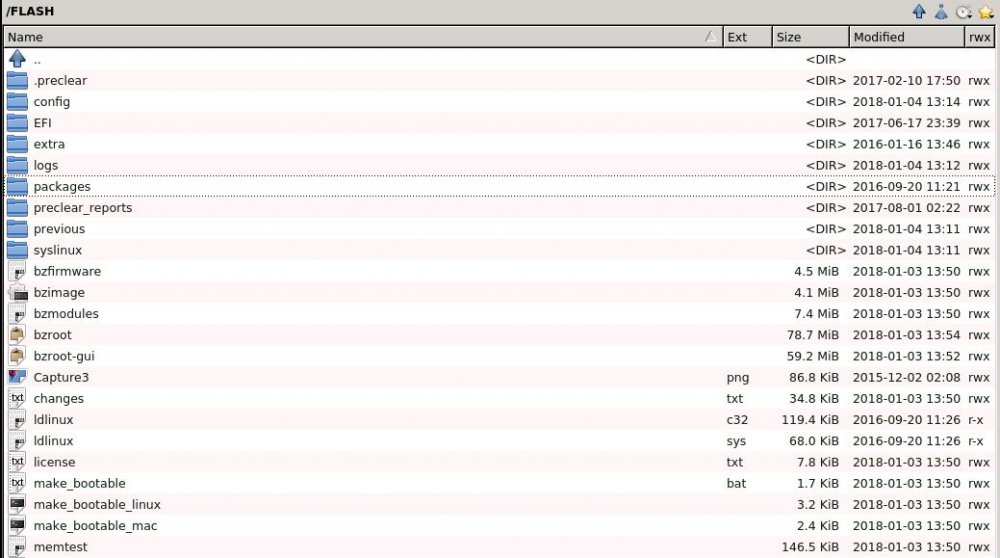Select the 'bzfirmware' file name
Screen dimensions: 1000x558
[67, 271]
